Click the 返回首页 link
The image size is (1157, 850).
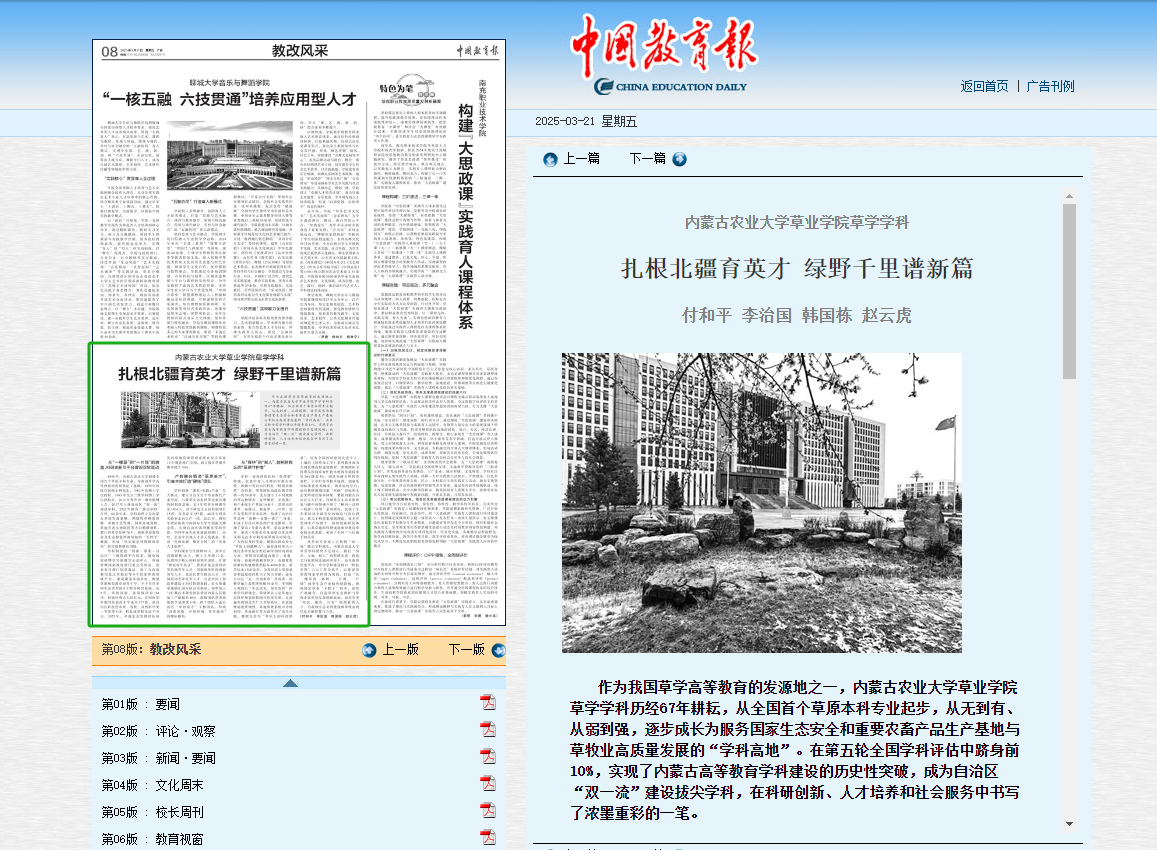[x=984, y=86]
